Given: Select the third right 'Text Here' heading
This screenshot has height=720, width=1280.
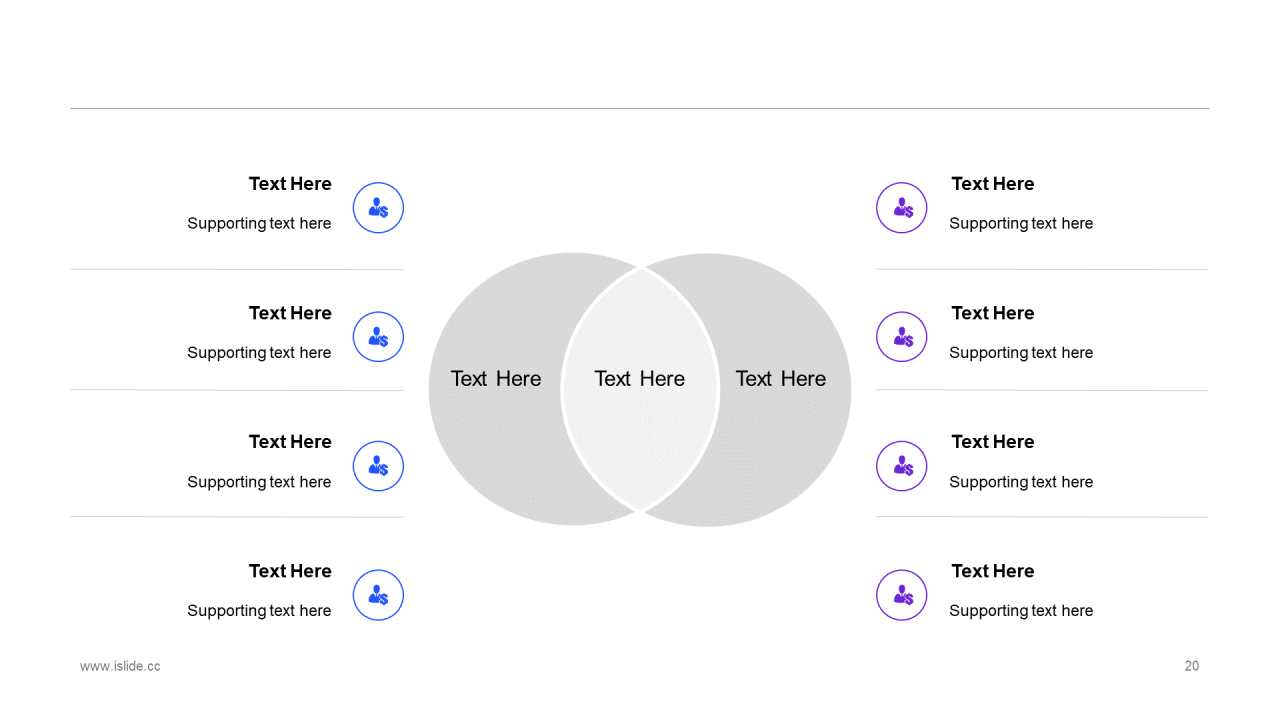Looking at the screenshot, I should [993, 442].
